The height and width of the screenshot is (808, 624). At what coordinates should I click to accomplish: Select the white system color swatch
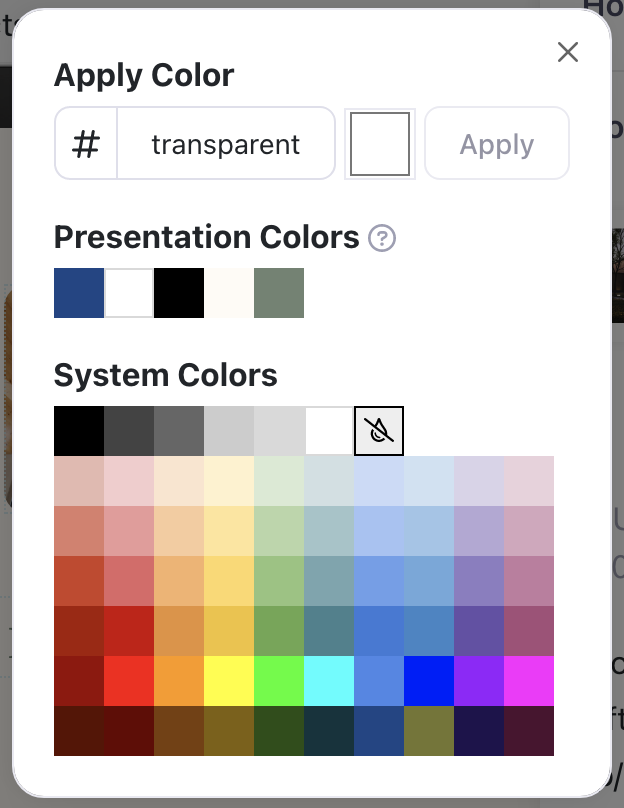click(329, 431)
